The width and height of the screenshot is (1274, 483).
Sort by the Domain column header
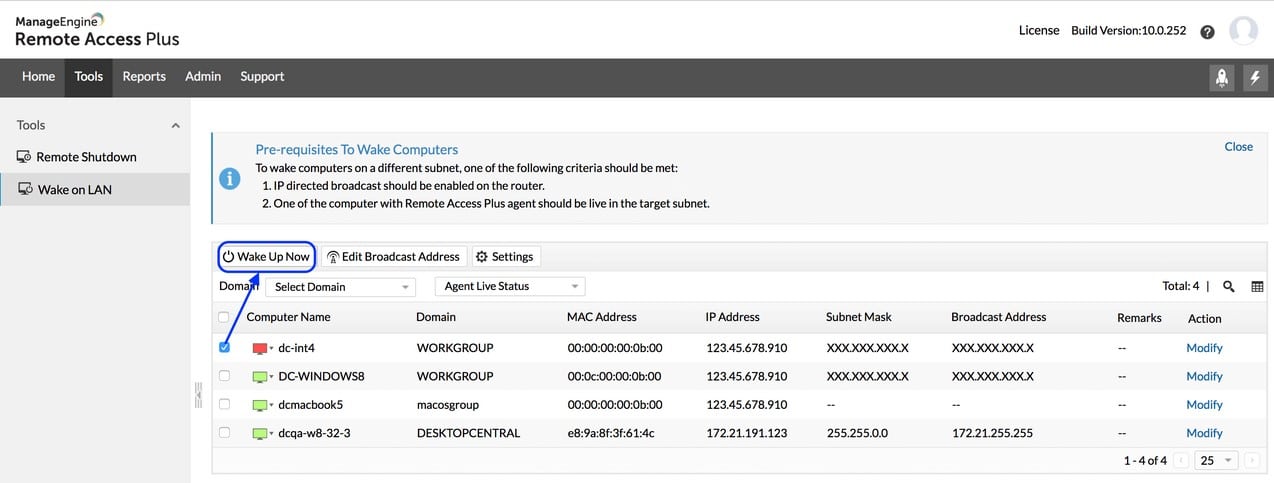436,317
